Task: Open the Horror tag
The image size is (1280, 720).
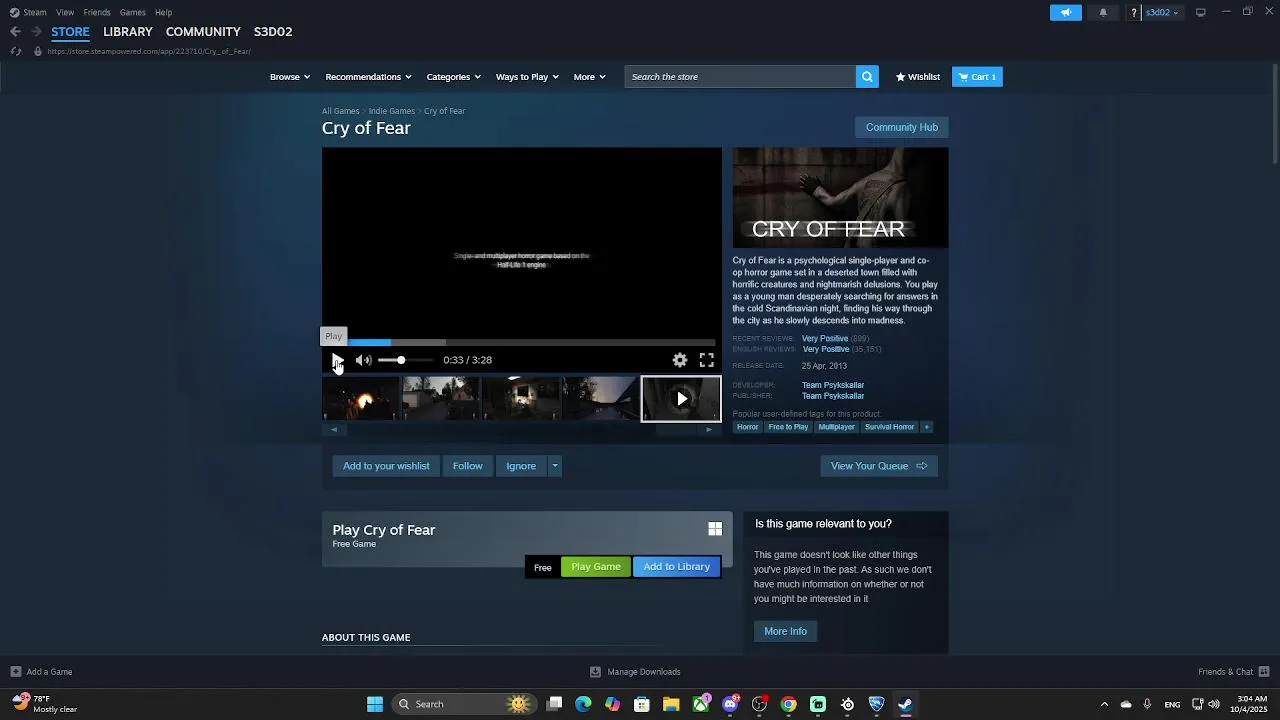Action: 748,427
